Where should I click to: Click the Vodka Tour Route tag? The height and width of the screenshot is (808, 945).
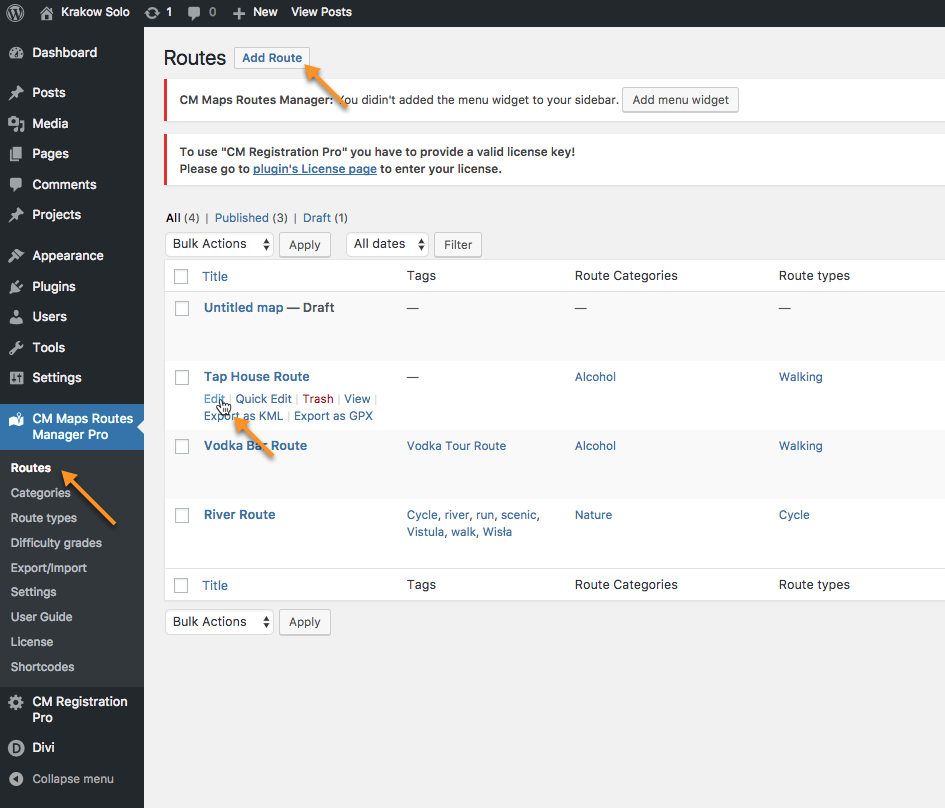click(x=456, y=446)
